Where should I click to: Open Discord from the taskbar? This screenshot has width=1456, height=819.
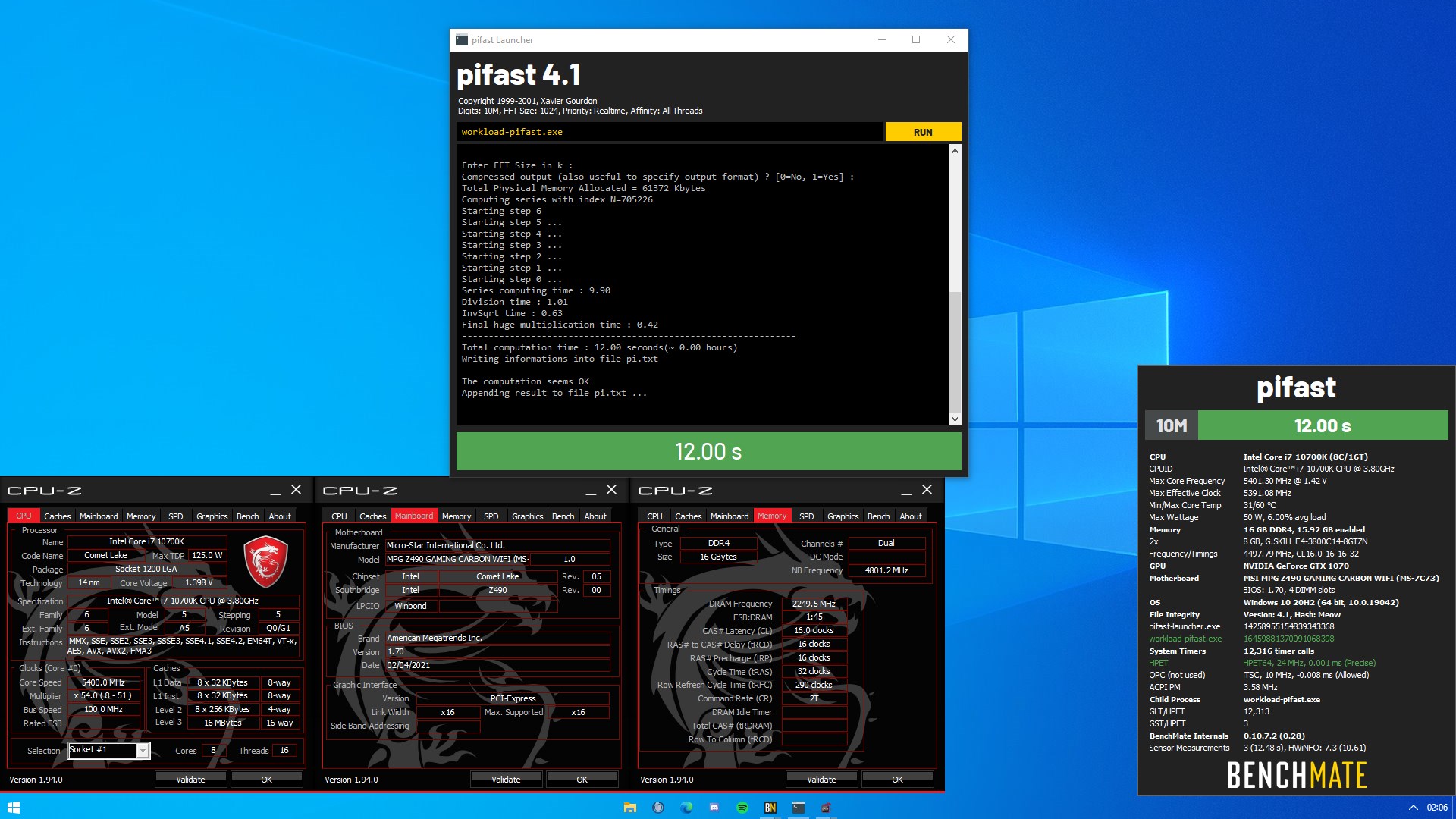point(714,808)
